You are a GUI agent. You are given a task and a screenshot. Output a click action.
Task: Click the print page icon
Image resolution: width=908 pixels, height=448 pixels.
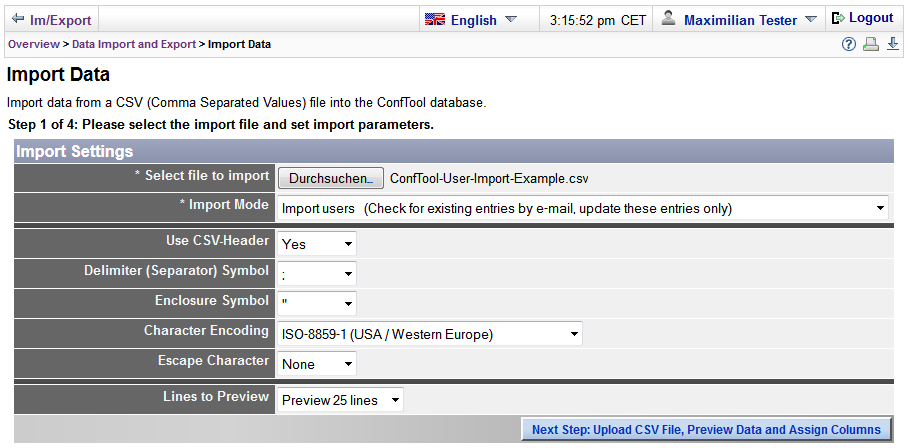[x=872, y=45]
